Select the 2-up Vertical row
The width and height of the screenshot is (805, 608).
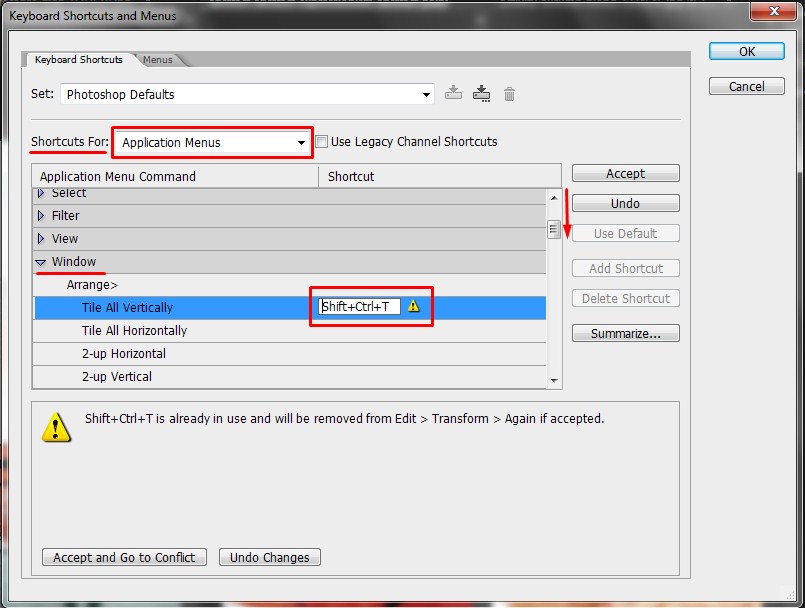pyautogui.click(x=290, y=377)
